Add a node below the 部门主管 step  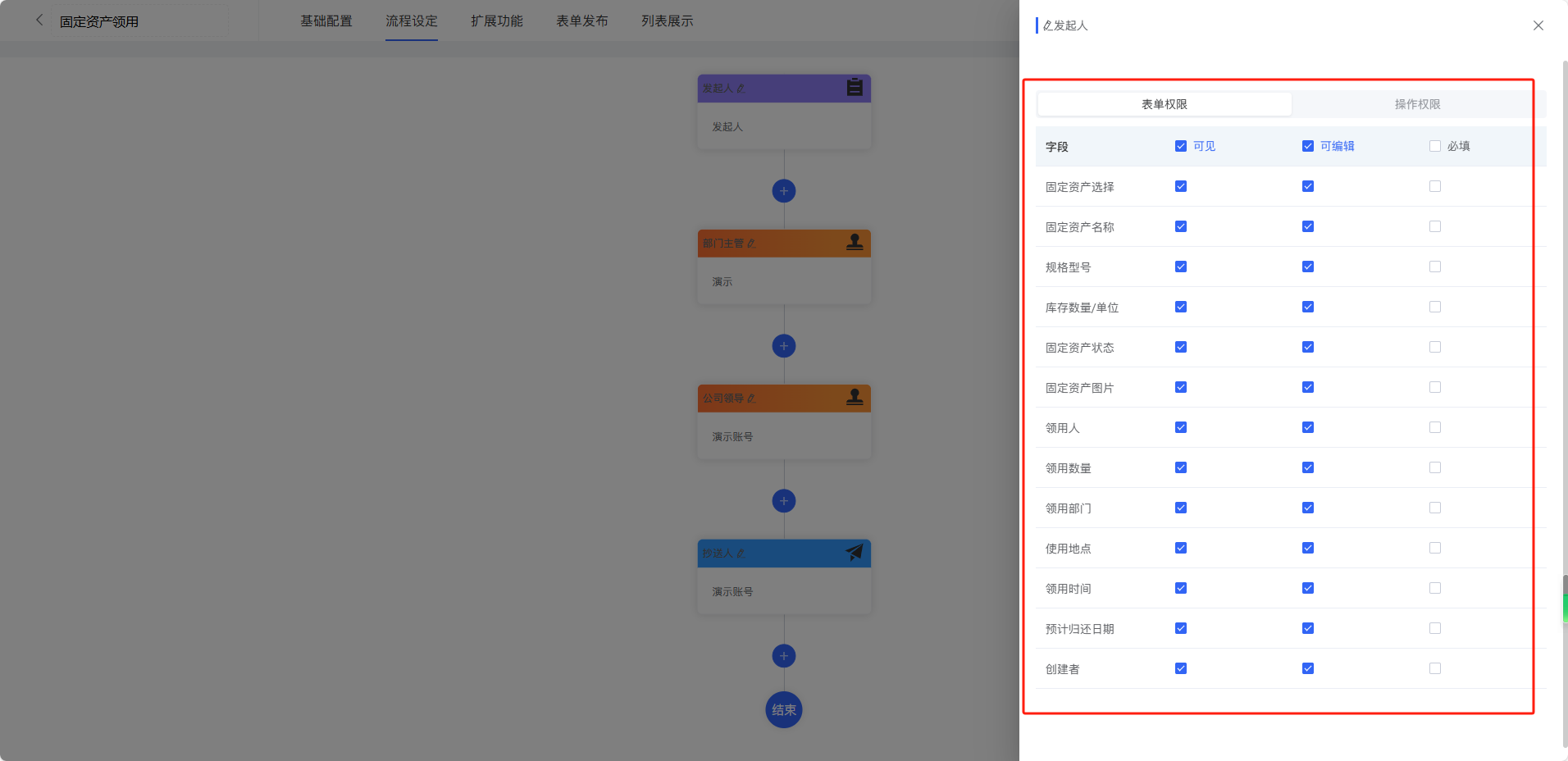click(x=784, y=346)
